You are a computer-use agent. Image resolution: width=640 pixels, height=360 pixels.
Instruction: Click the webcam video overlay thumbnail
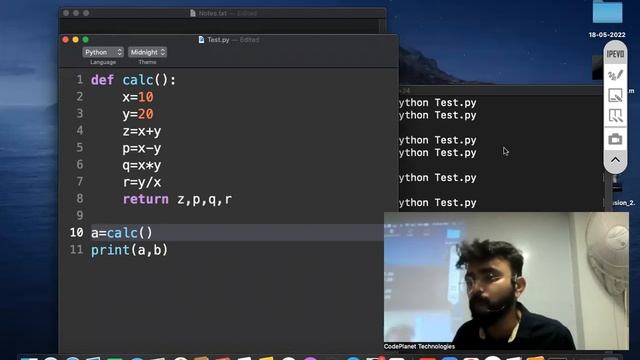pos(506,281)
